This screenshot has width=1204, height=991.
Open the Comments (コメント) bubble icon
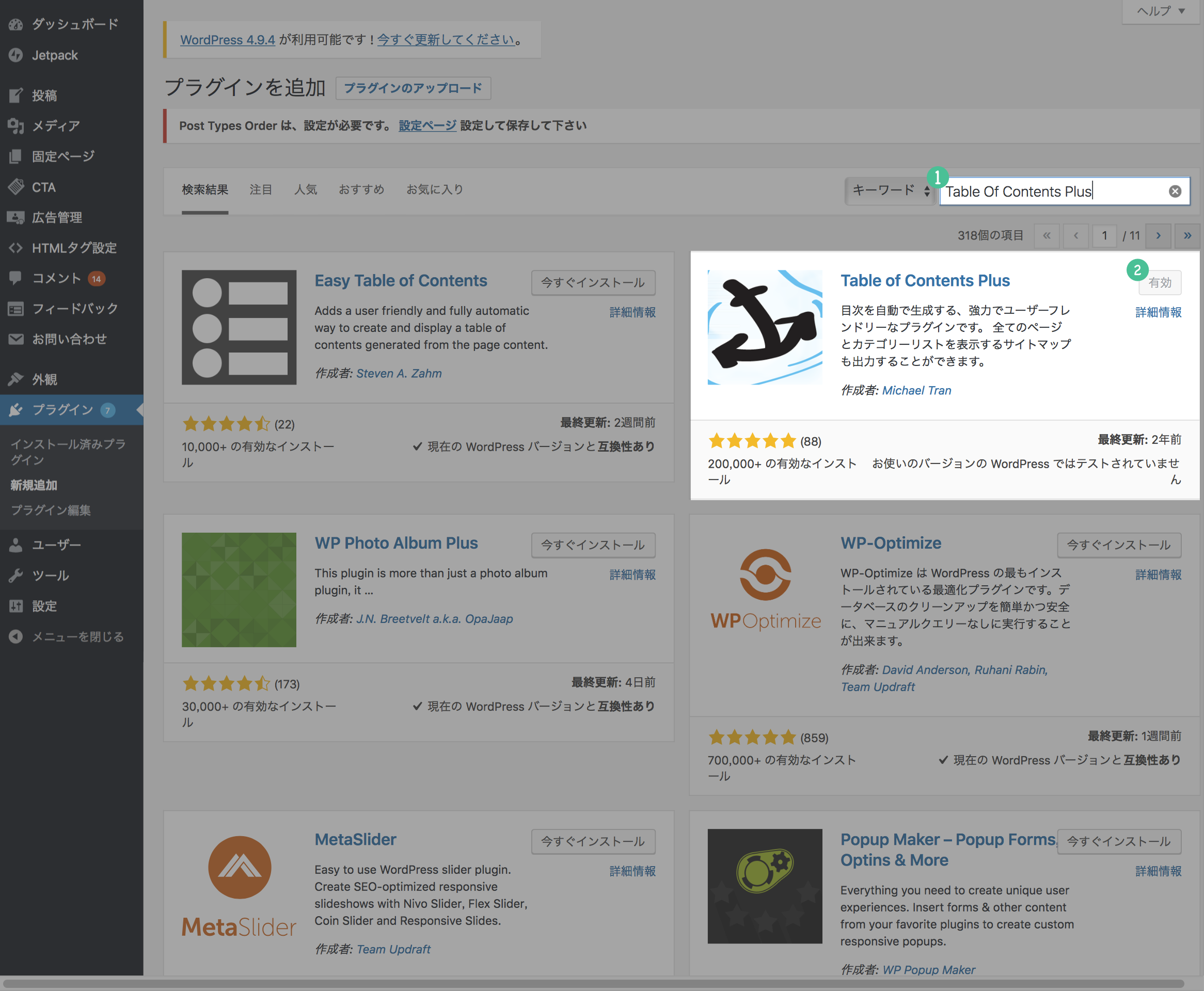pyautogui.click(x=15, y=278)
